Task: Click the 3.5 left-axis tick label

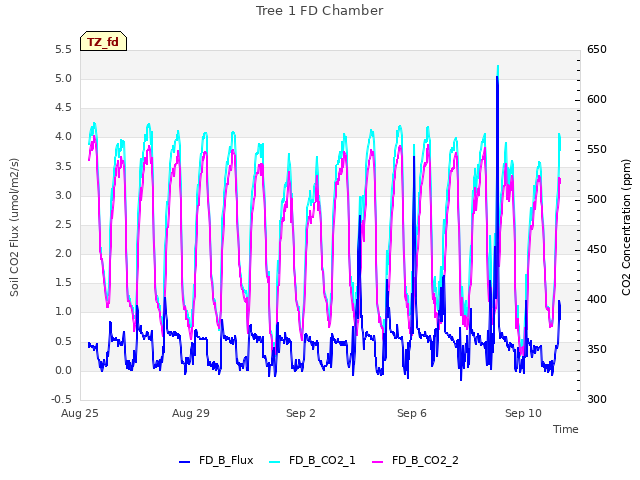Action: [x=63, y=167]
